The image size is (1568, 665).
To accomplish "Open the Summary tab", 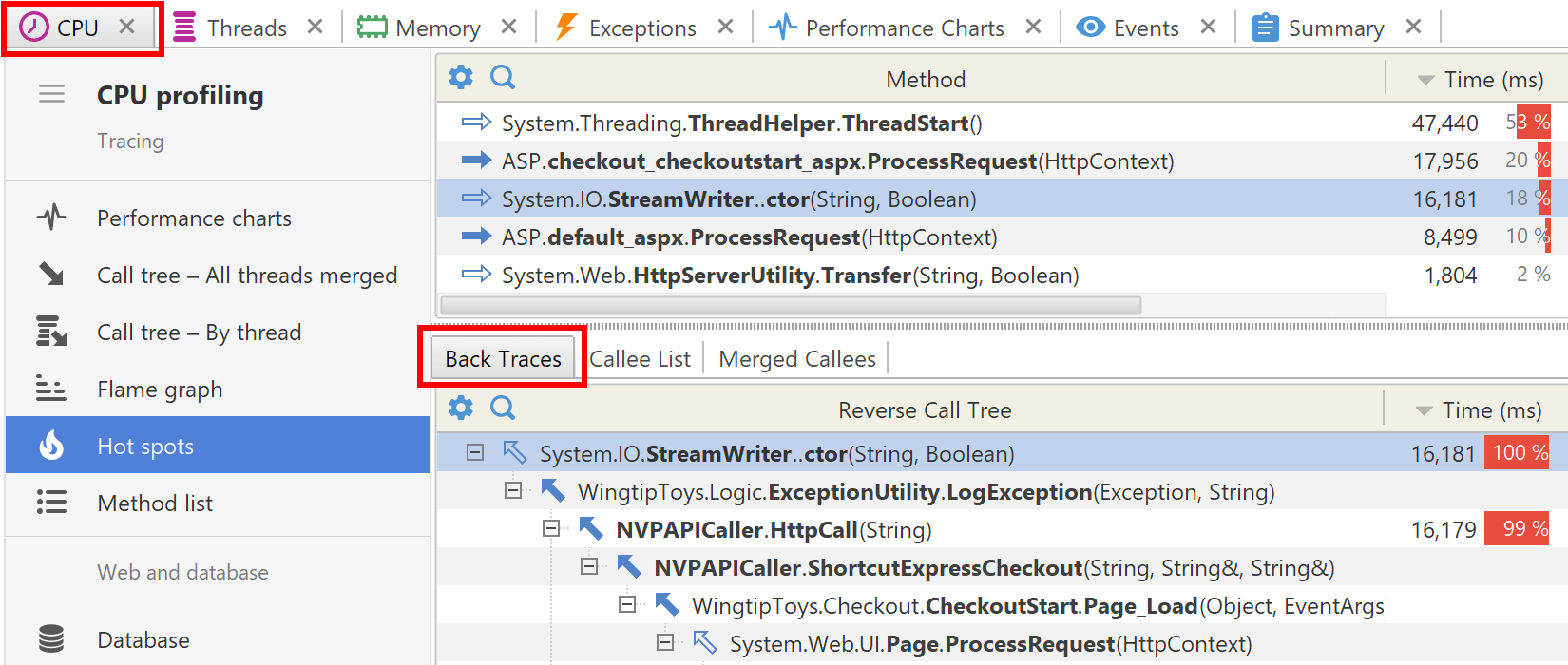I will (1318, 28).
